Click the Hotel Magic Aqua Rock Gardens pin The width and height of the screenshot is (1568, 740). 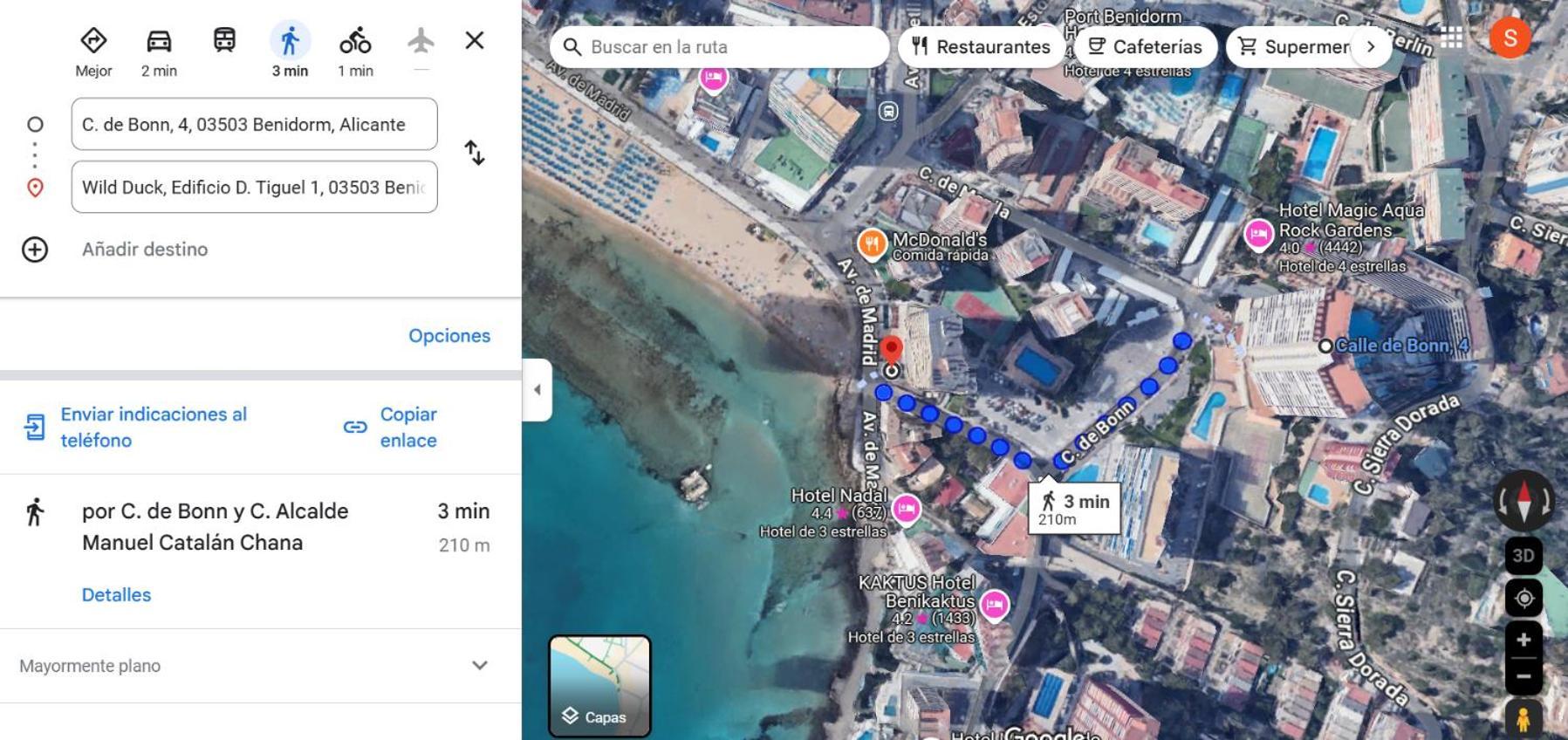coord(1258,236)
